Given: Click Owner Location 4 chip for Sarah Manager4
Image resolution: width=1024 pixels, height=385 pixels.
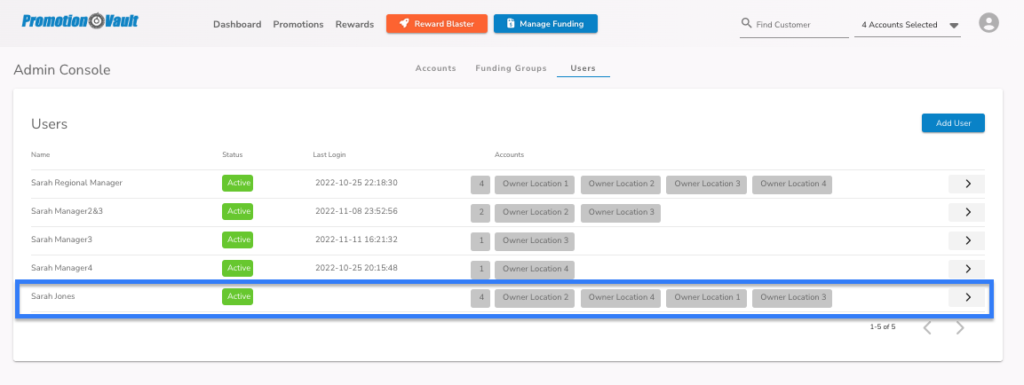Looking at the screenshot, I should pyautogui.click(x=535, y=269).
